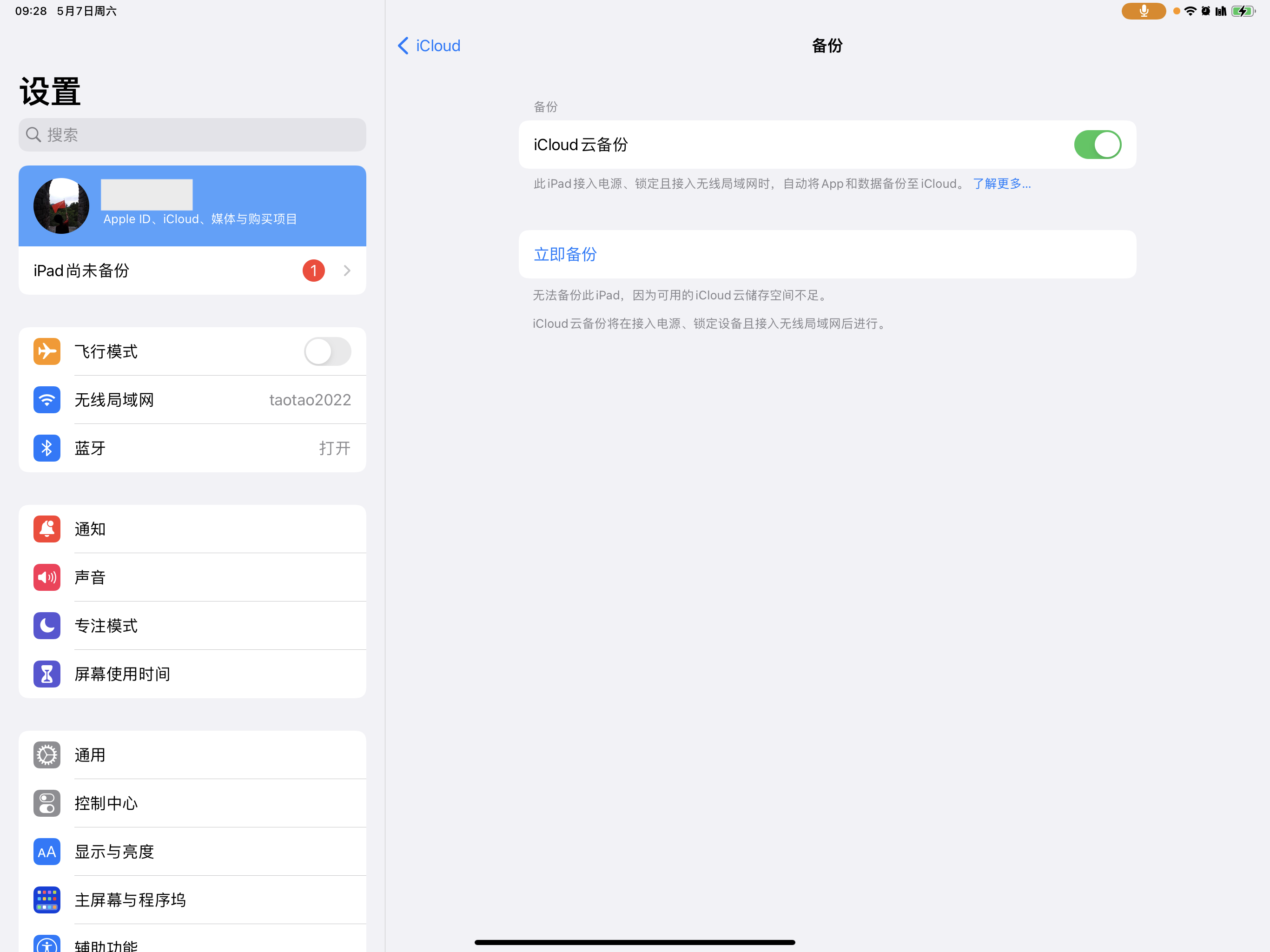Tap the Sounds speaker icon
Viewport: 1270px width, 952px height.
click(x=46, y=577)
